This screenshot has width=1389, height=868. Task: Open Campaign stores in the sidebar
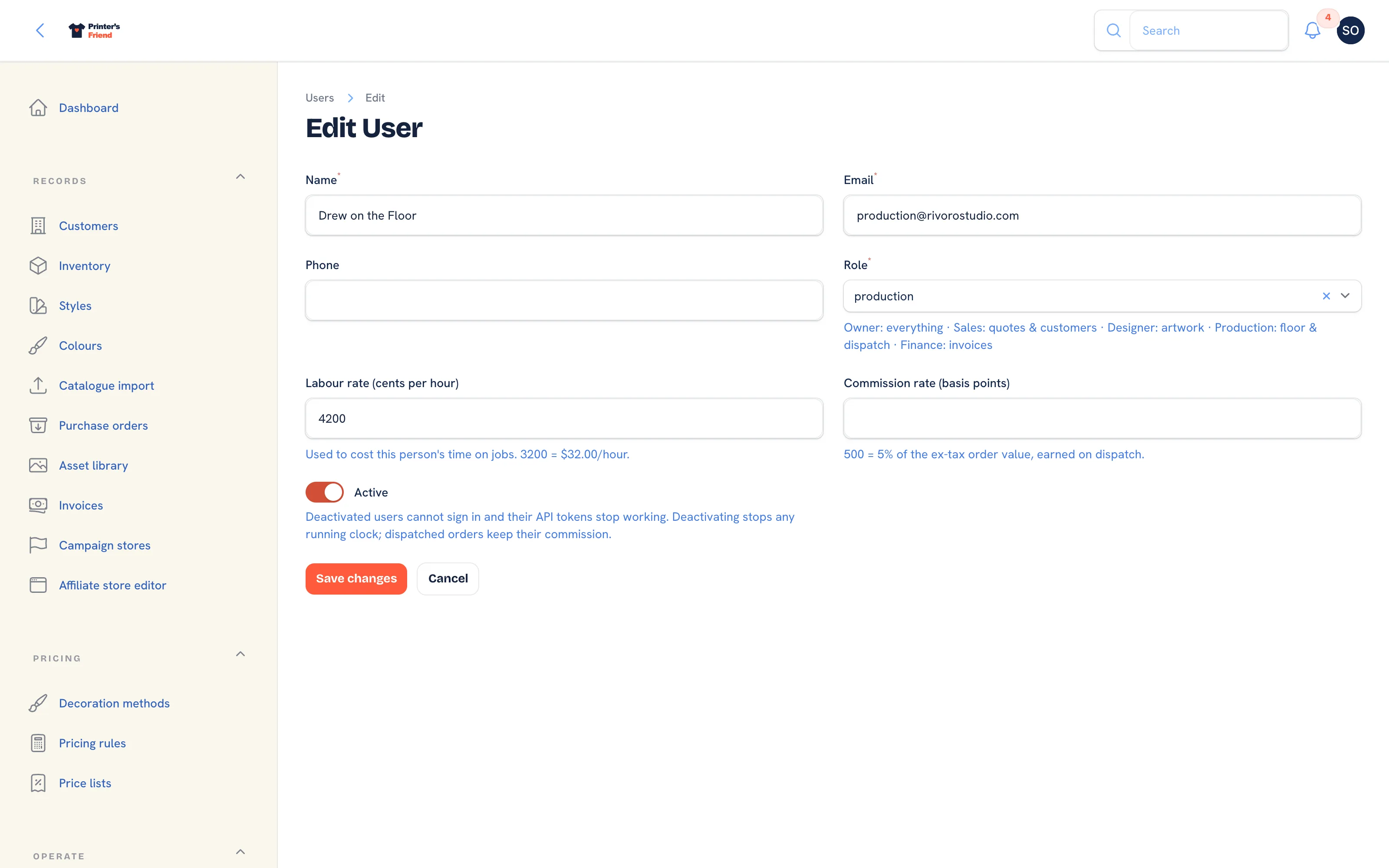click(x=105, y=545)
